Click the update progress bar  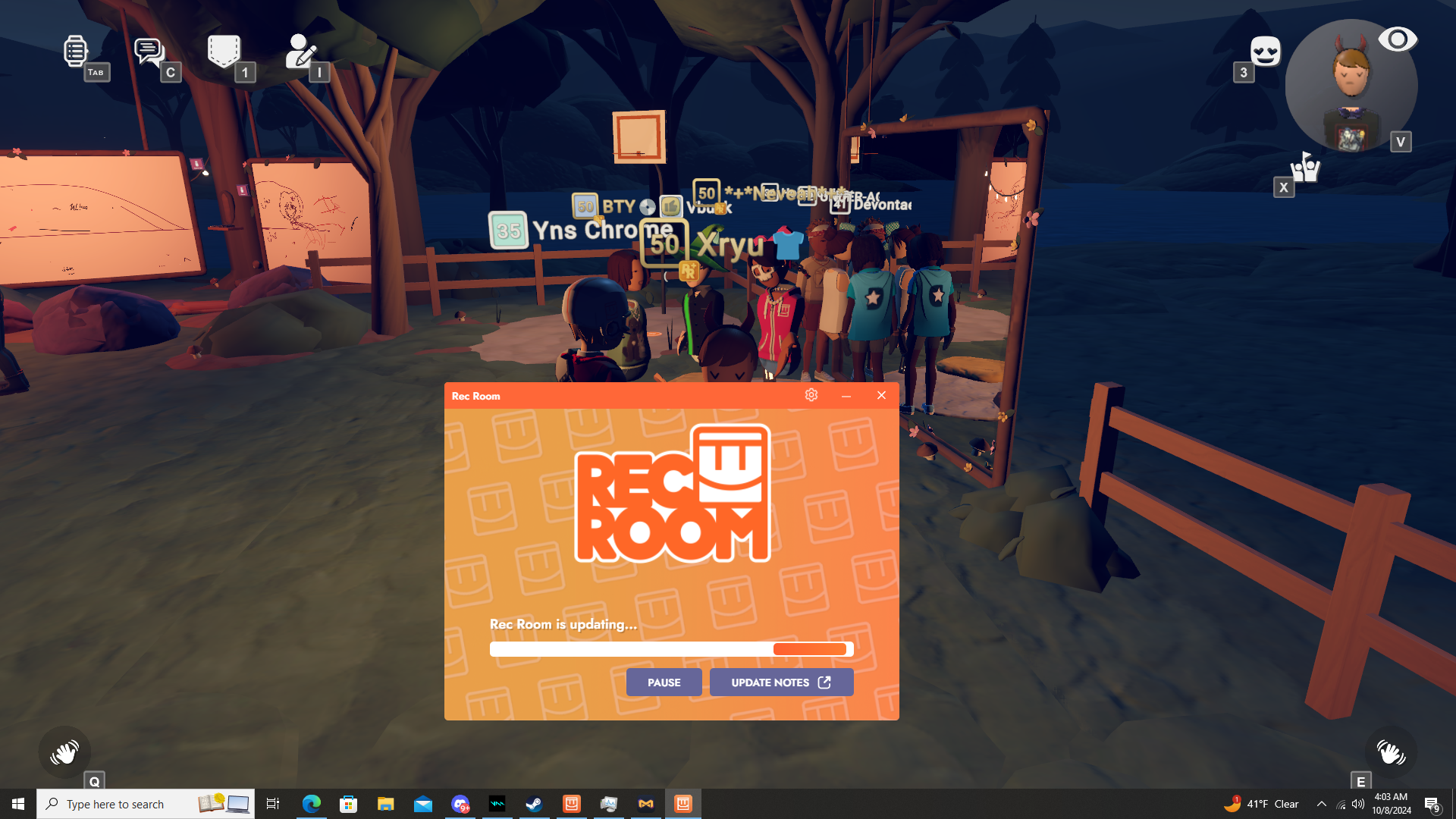point(671,649)
